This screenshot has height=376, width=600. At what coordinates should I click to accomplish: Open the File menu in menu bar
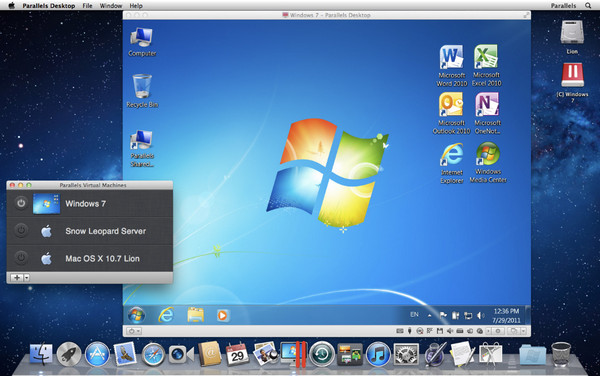click(87, 6)
